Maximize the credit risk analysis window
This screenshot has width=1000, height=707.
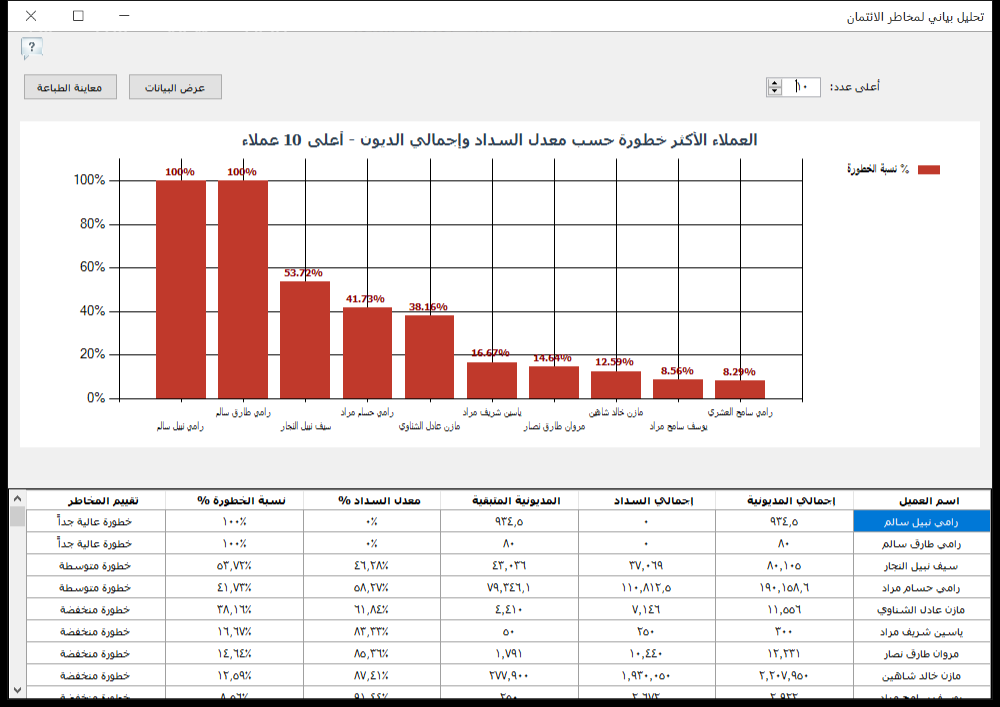(x=78, y=15)
